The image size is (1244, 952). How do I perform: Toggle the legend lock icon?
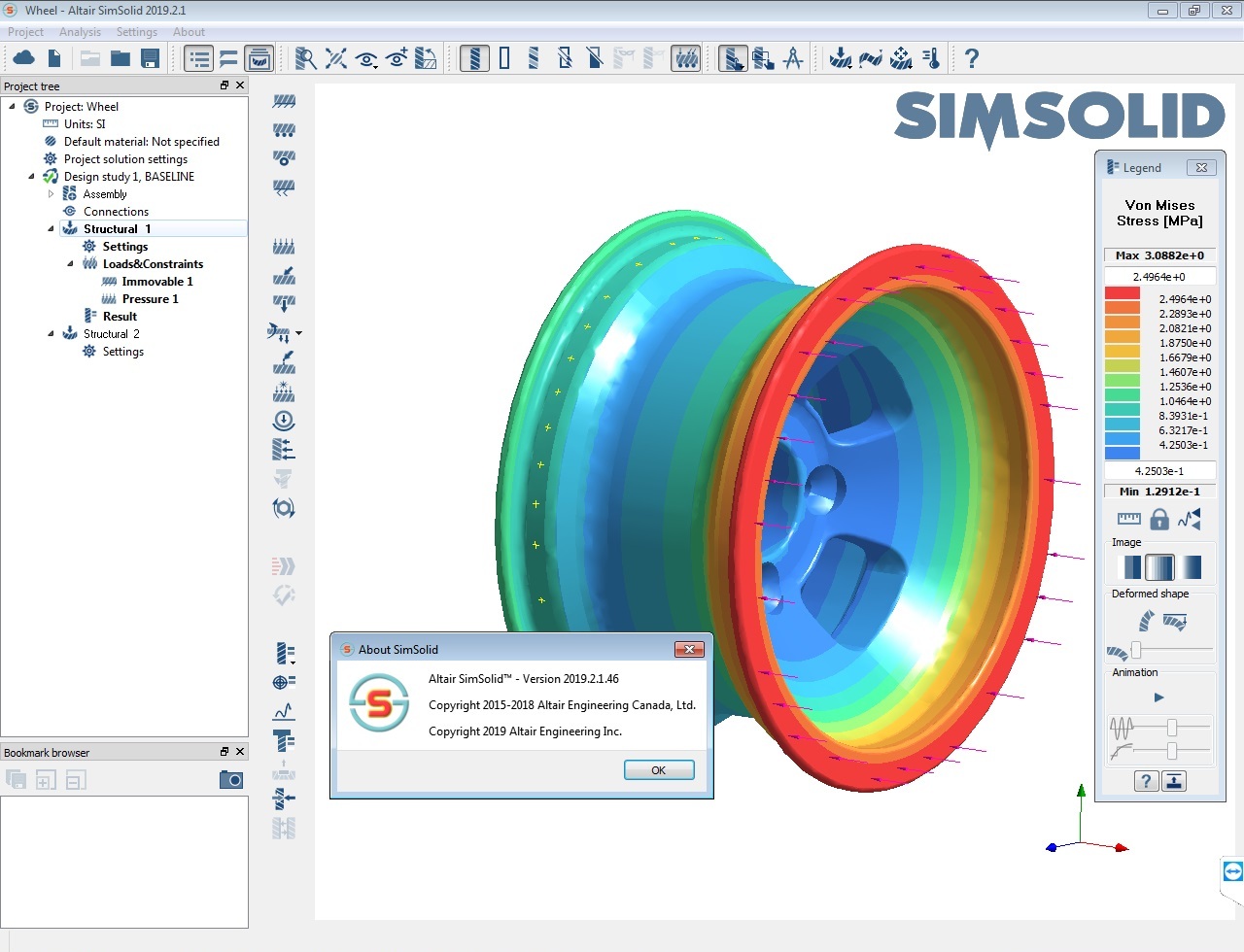(1159, 519)
